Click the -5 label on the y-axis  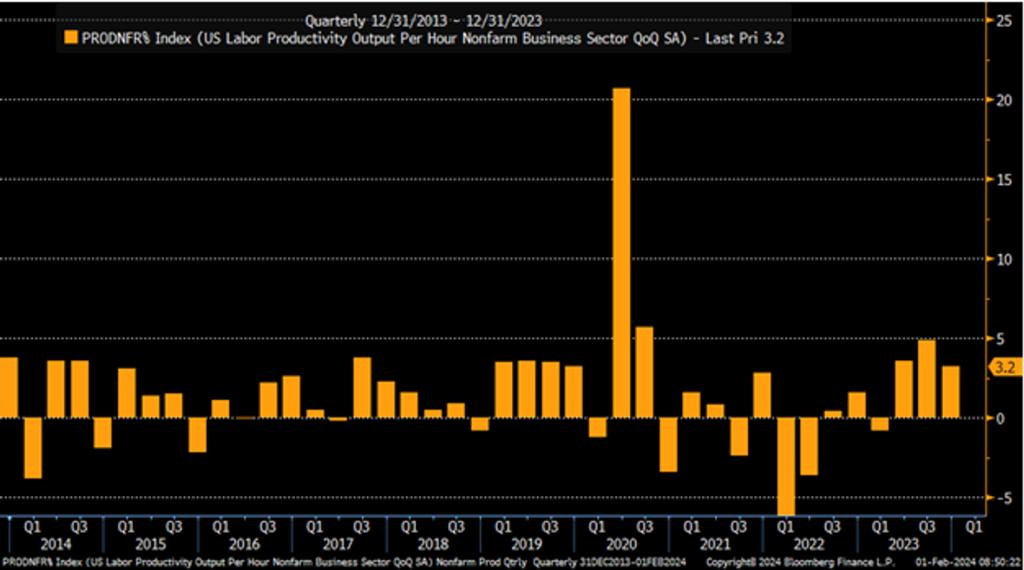pyautogui.click(x=1003, y=498)
